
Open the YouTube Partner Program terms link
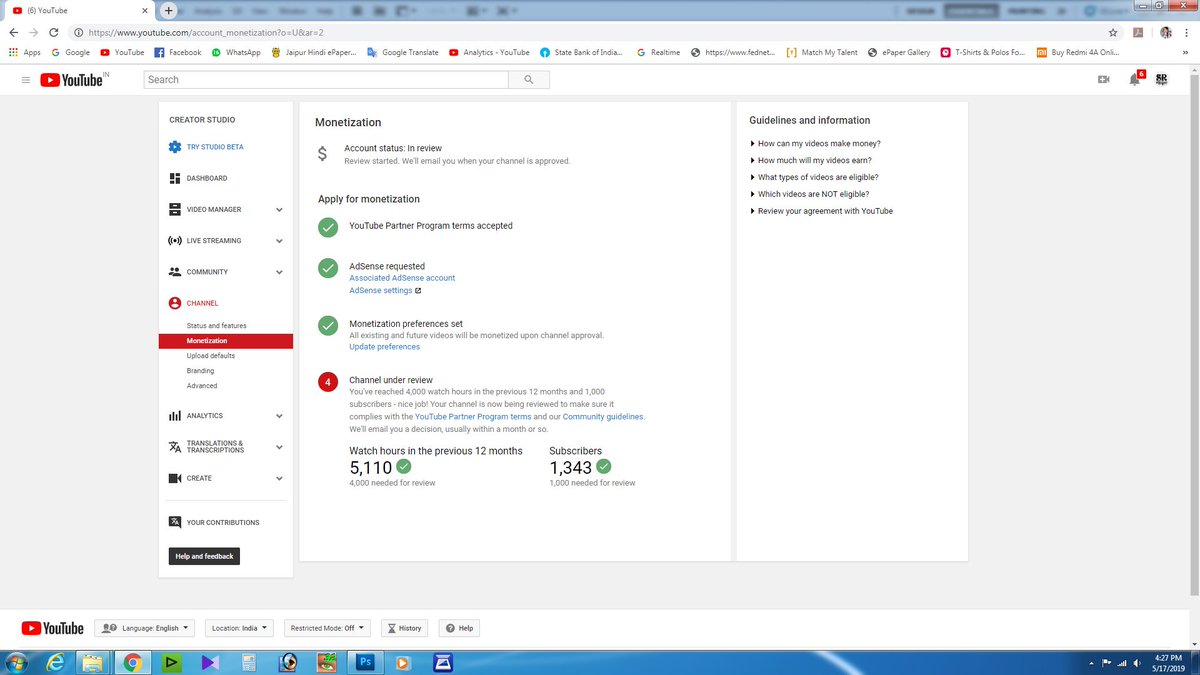click(473, 416)
